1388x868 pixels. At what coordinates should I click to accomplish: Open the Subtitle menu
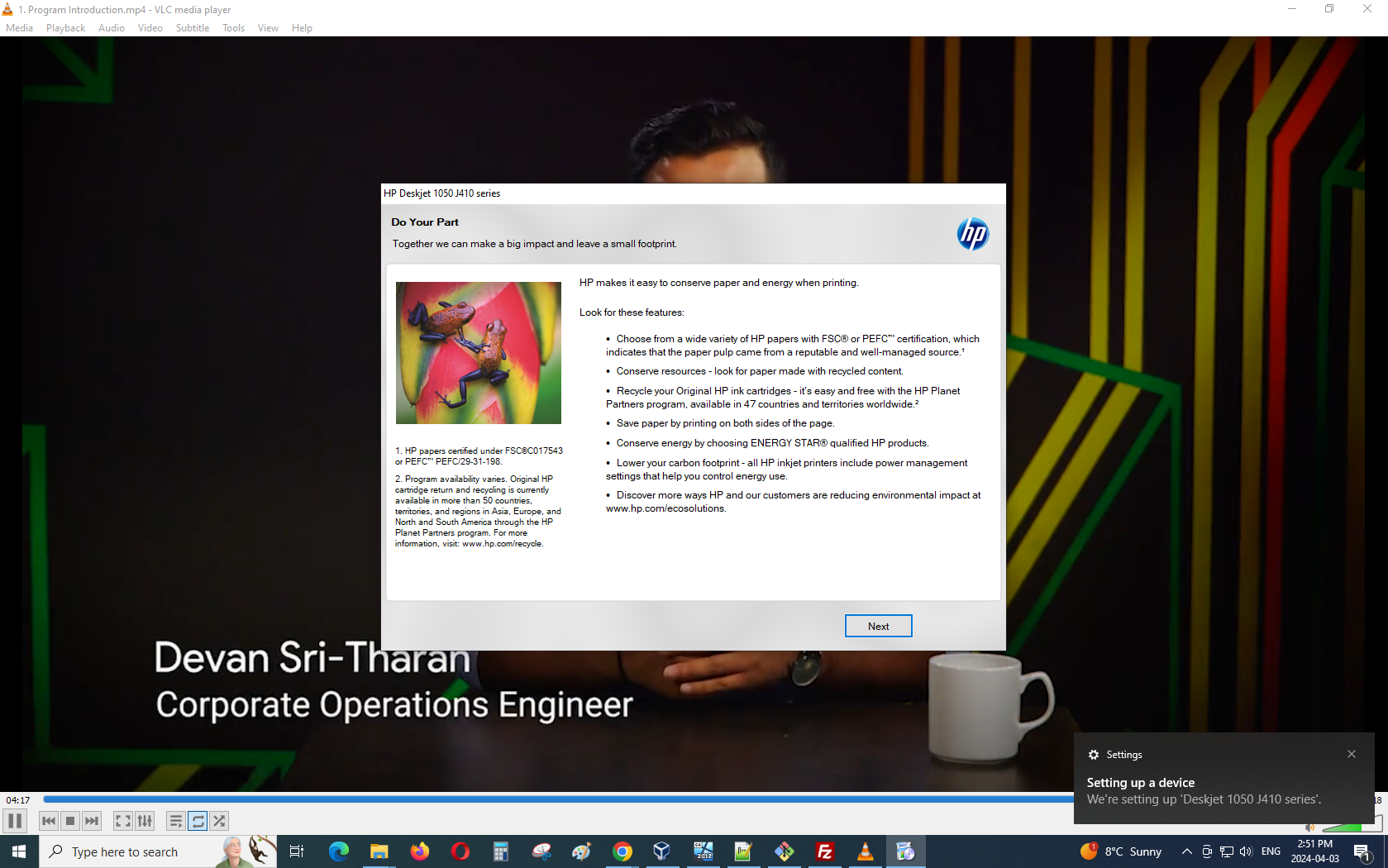point(192,28)
